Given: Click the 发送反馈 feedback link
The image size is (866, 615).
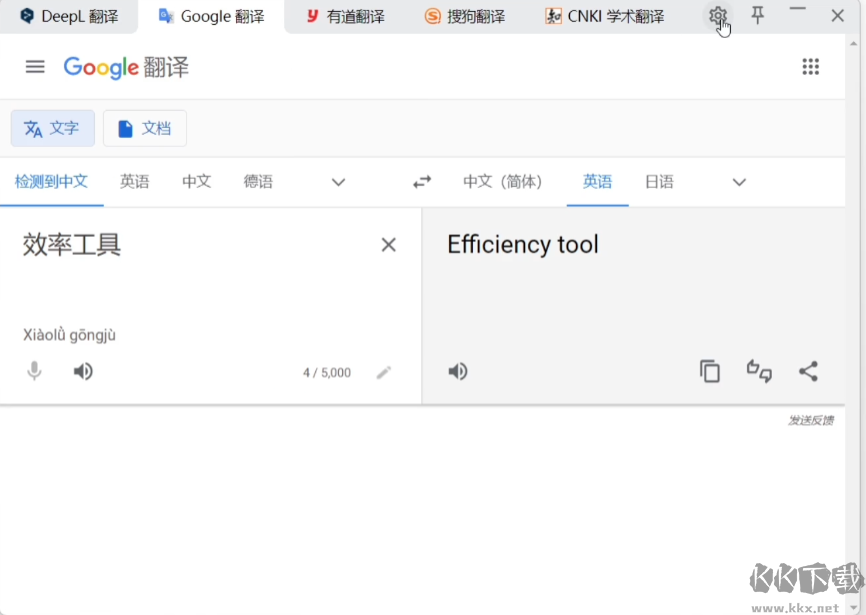Looking at the screenshot, I should point(811,421).
